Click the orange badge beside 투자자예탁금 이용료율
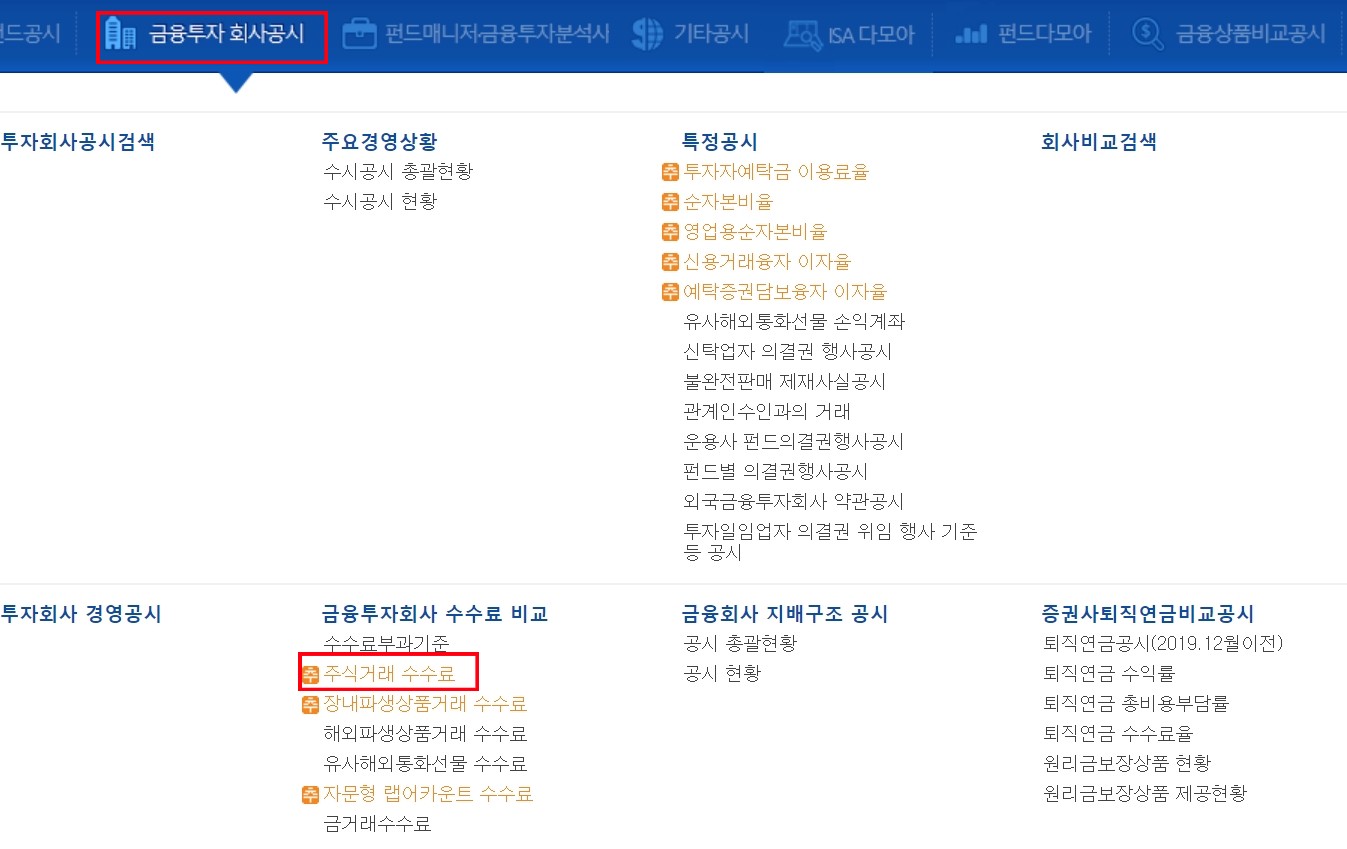The width and height of the screenshot is (1347, 849). click(x=670, y=171)
